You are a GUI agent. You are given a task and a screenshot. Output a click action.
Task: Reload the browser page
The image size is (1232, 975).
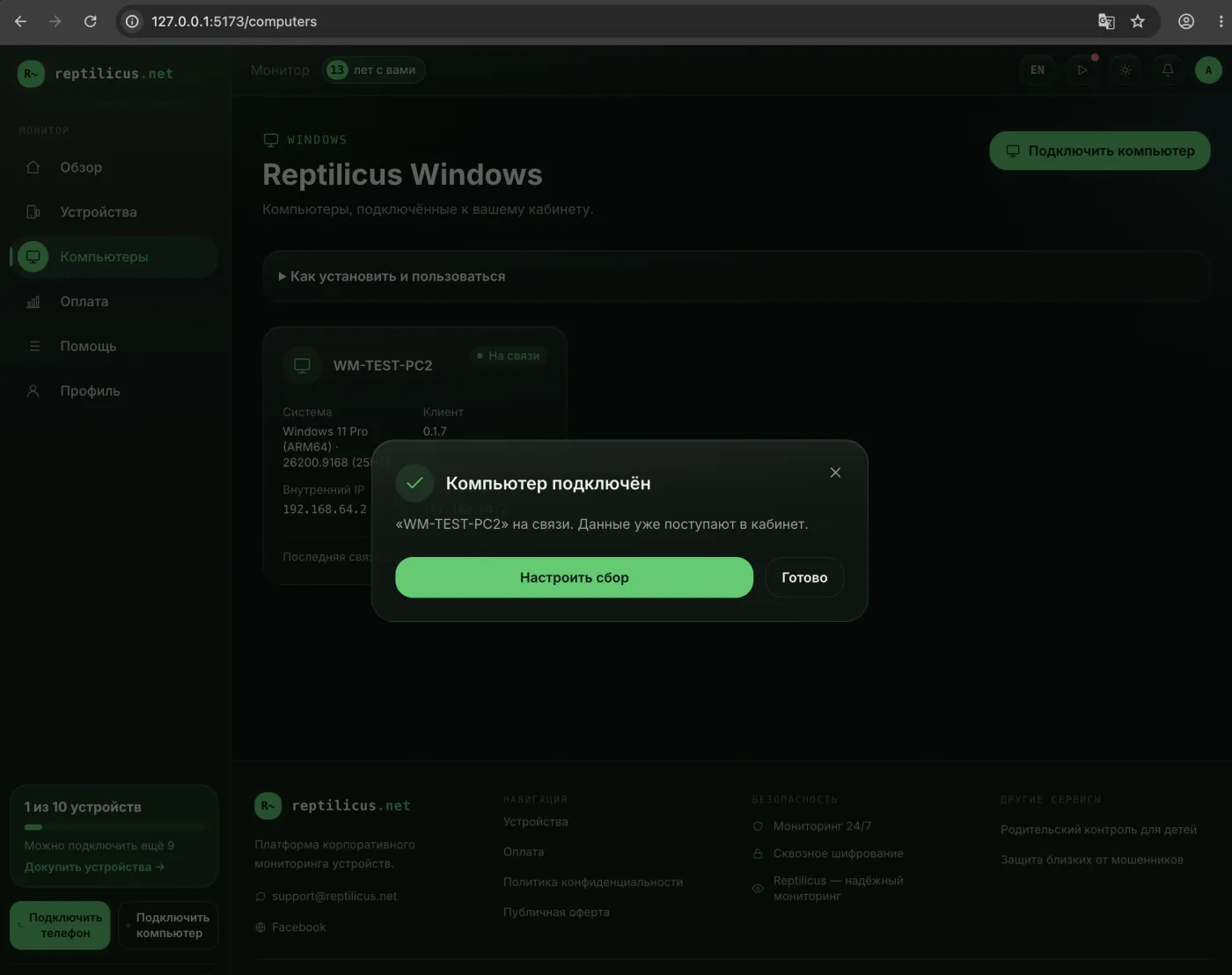click(x=90, y=21)
